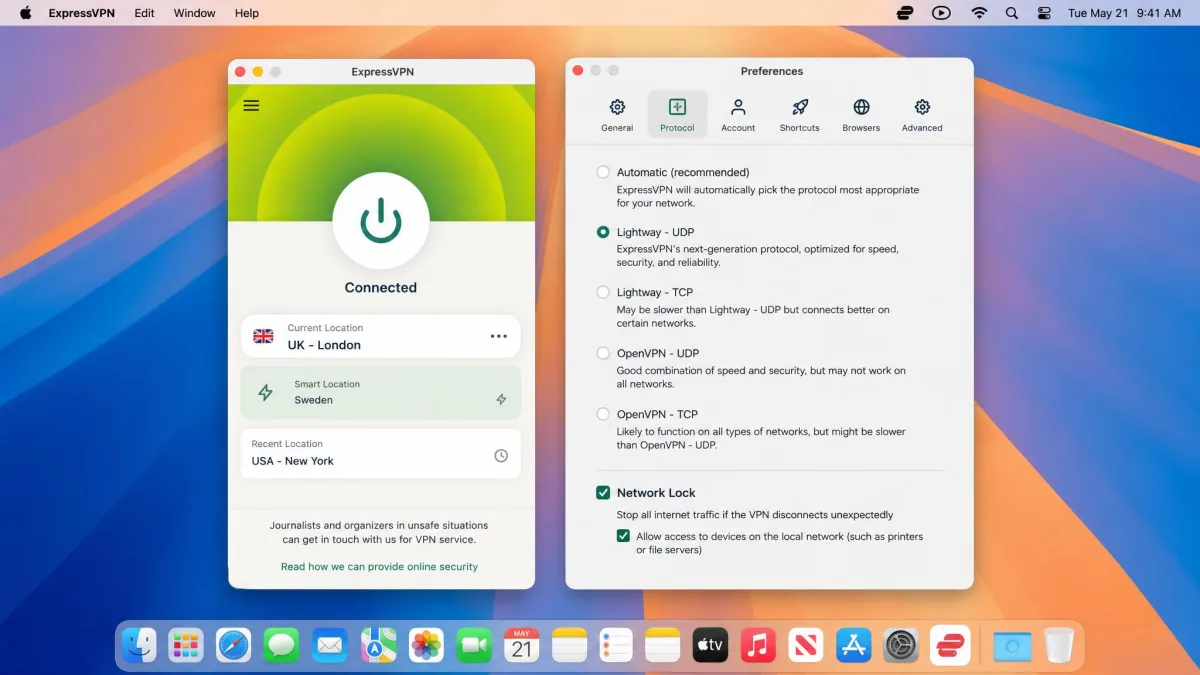Open the hamburger menu in ExpressVPN
The width and height of the screenshot is (1200, 675).
coord(251,105)
